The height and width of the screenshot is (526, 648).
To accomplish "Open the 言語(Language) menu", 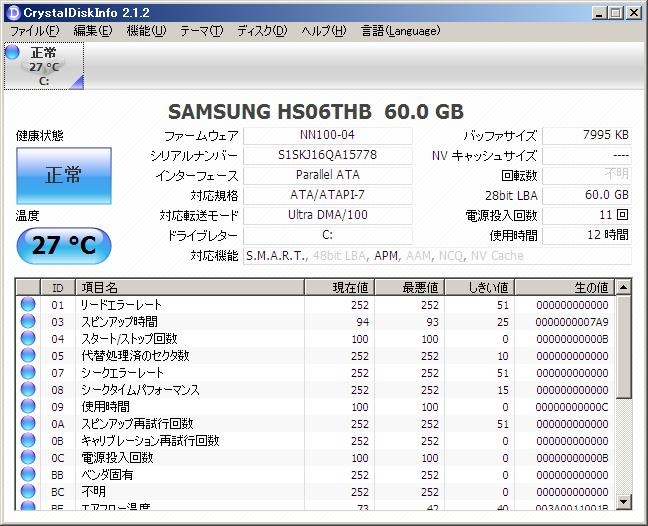I will click(400, 31).
